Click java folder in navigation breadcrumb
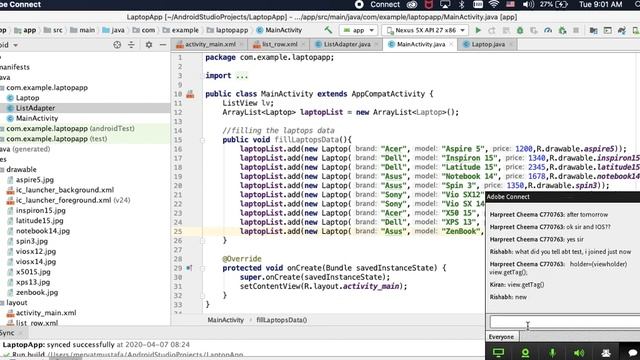640x360 pixels. pyautogui.click(x=113, y=30)
